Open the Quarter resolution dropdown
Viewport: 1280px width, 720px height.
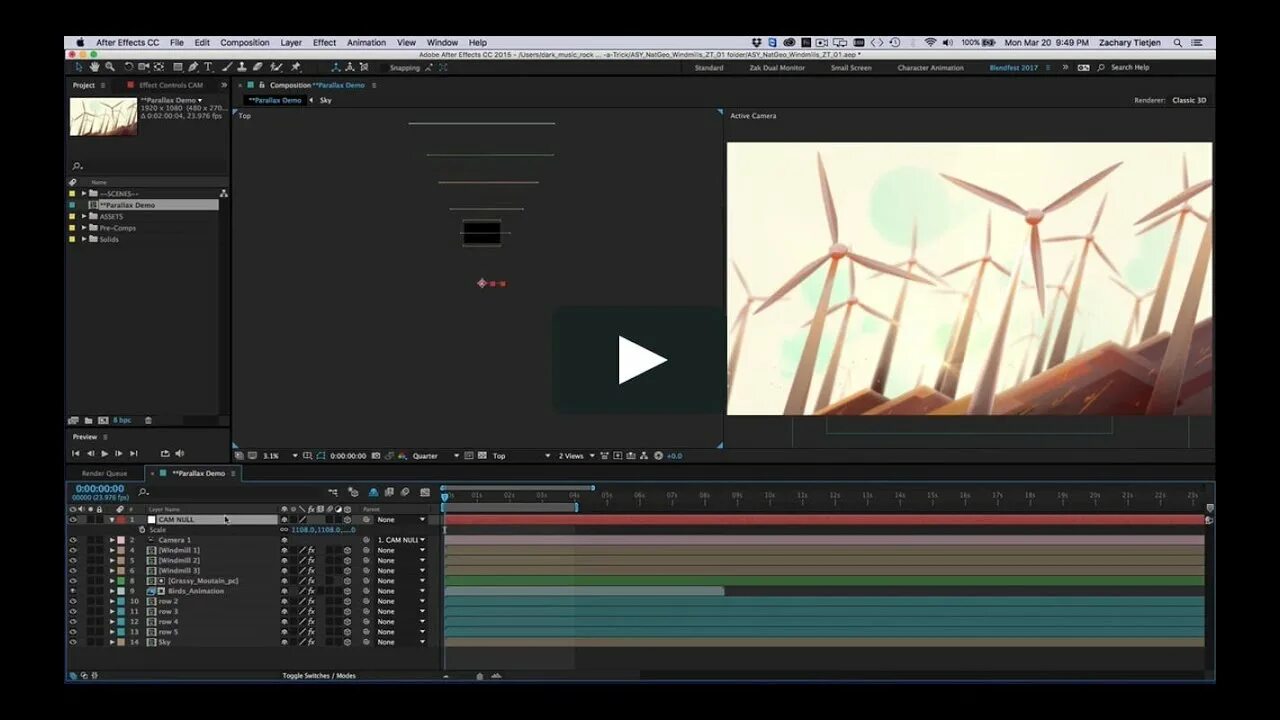click(x=436, y=456)
